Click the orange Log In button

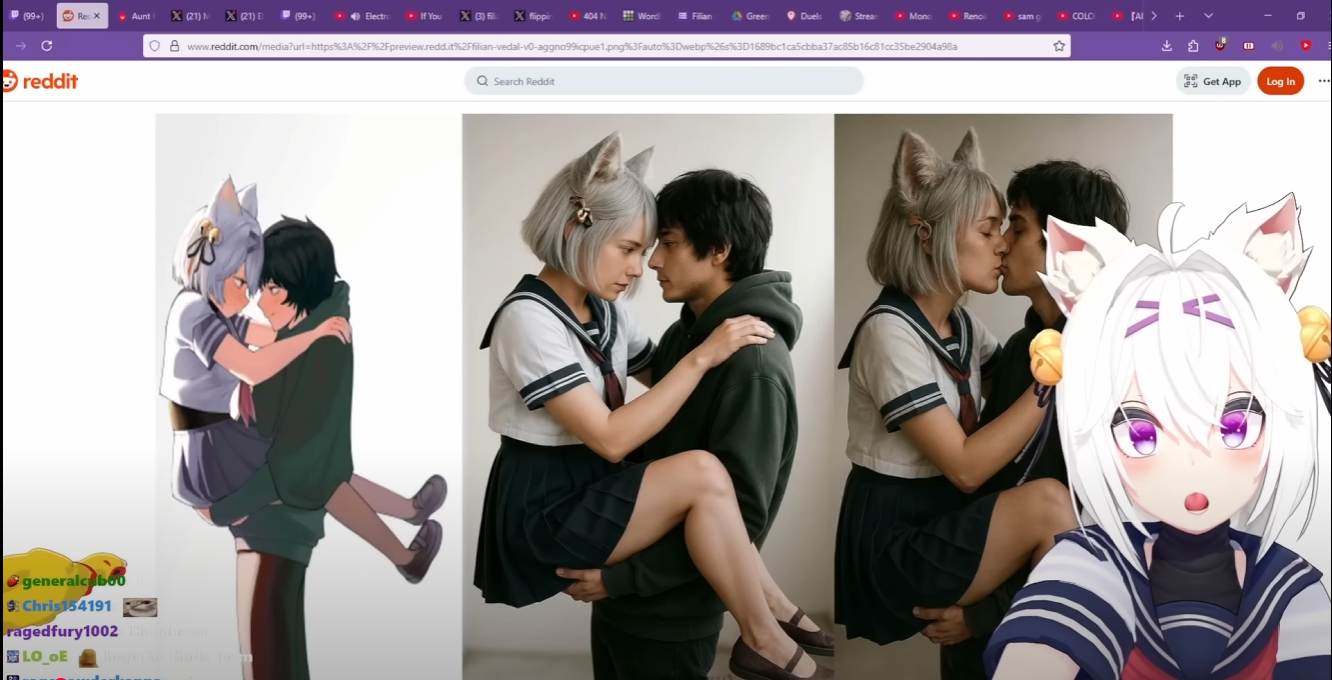coord(1280,81)
